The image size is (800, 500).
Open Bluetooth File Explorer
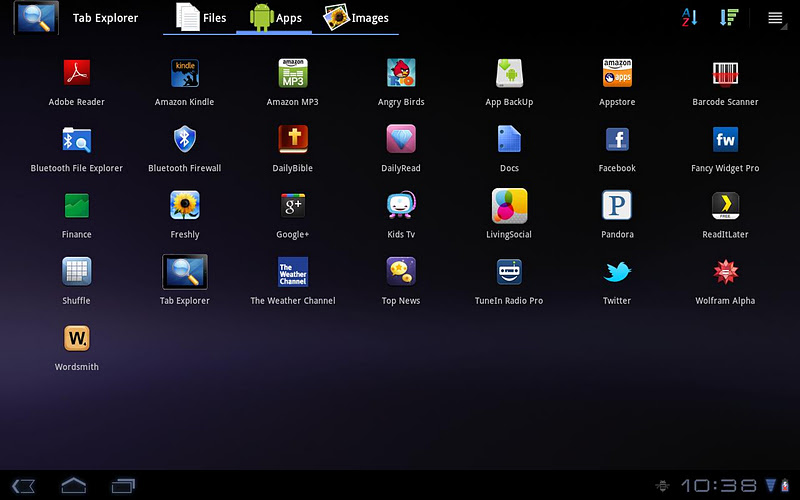click(77, 139)
